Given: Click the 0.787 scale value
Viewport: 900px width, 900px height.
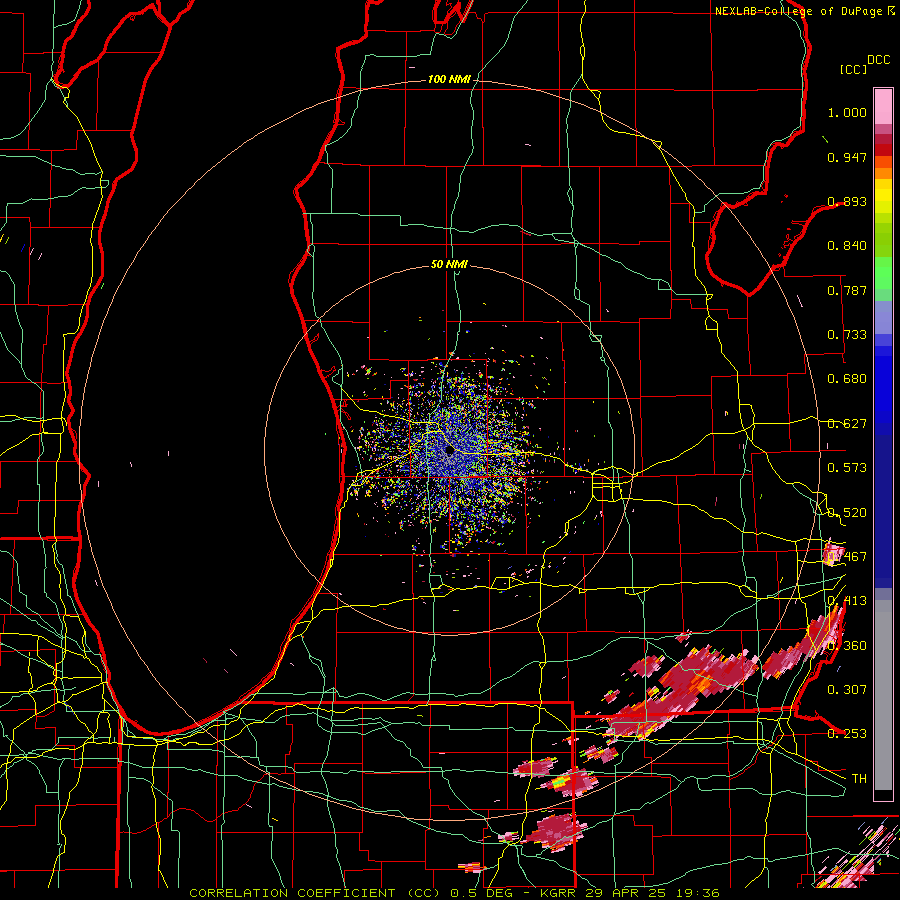Looking at the screenshot, I should point(847,290).
